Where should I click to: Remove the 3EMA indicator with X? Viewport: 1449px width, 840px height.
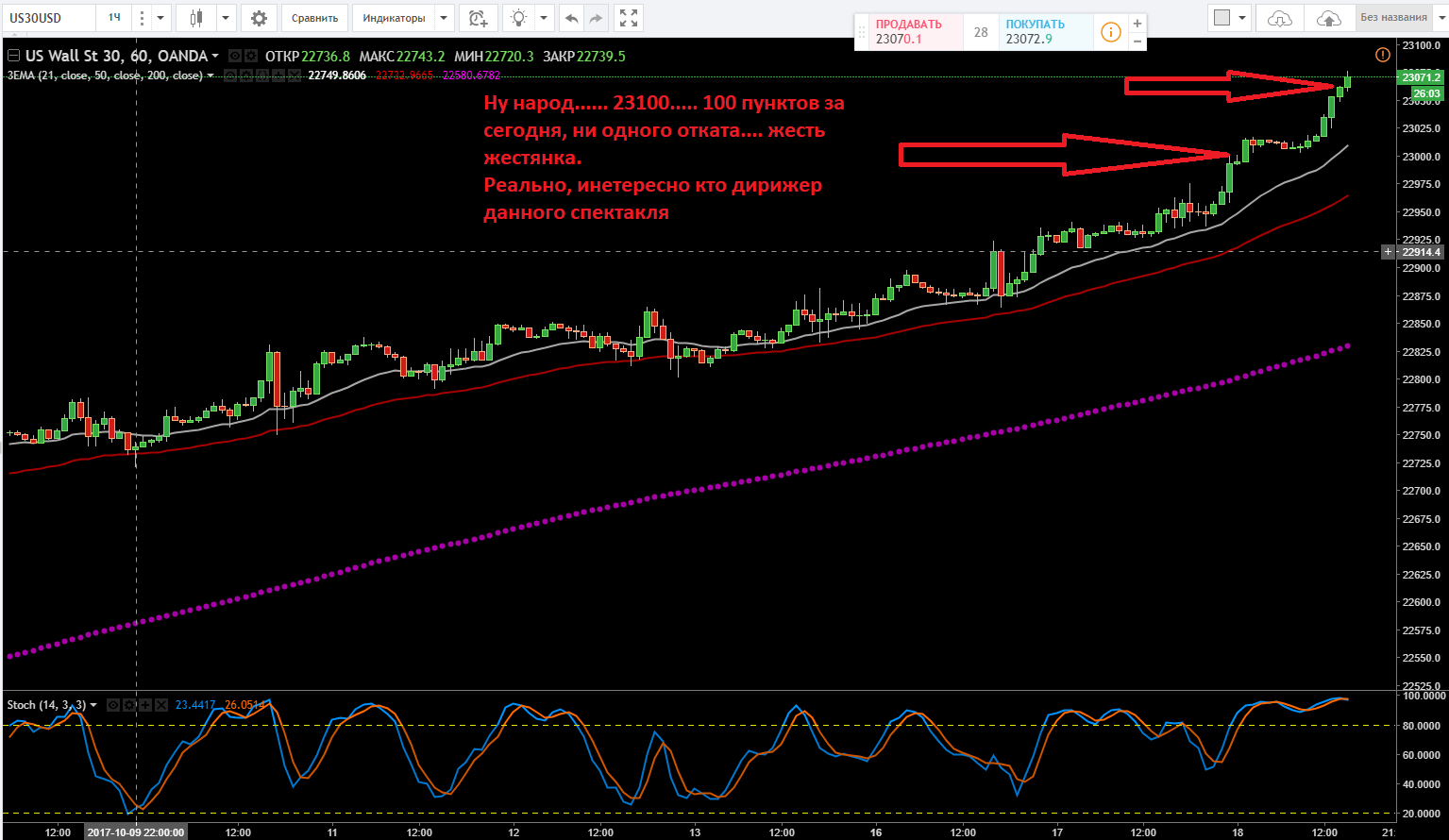293,76
